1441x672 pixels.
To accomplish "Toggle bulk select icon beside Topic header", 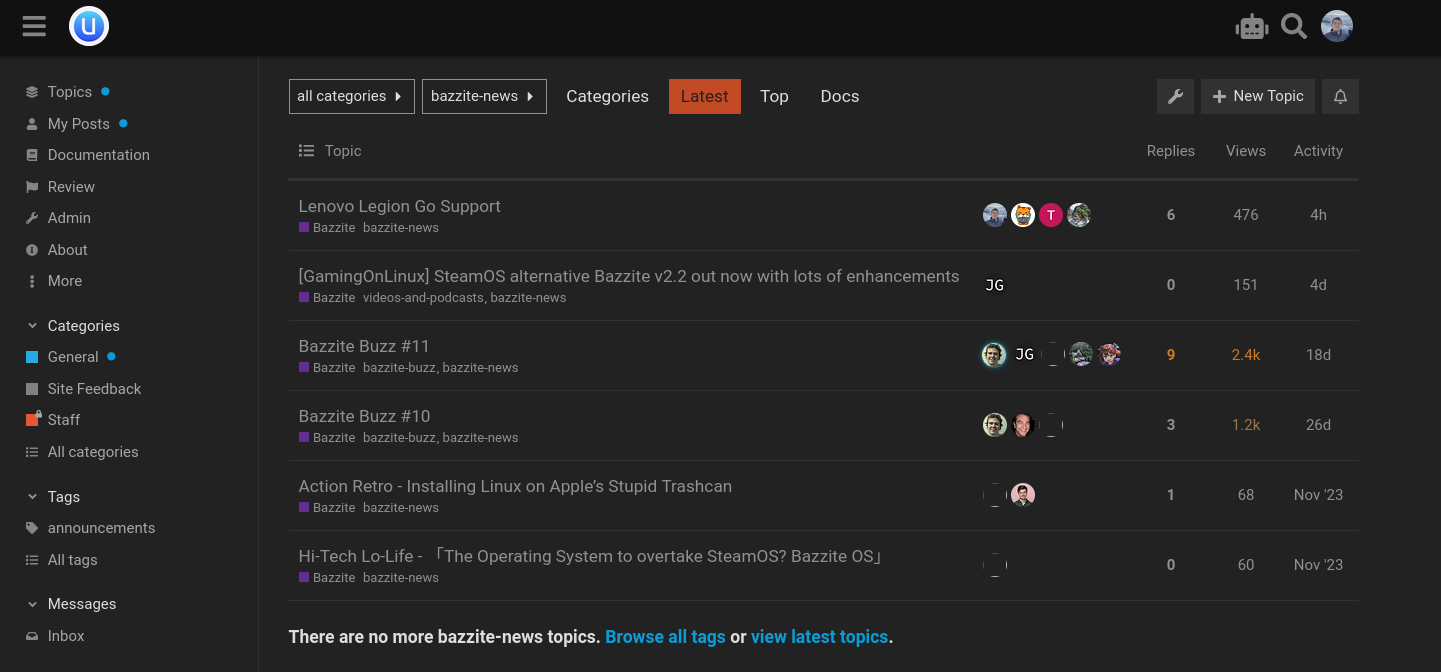I will point(307,151).
